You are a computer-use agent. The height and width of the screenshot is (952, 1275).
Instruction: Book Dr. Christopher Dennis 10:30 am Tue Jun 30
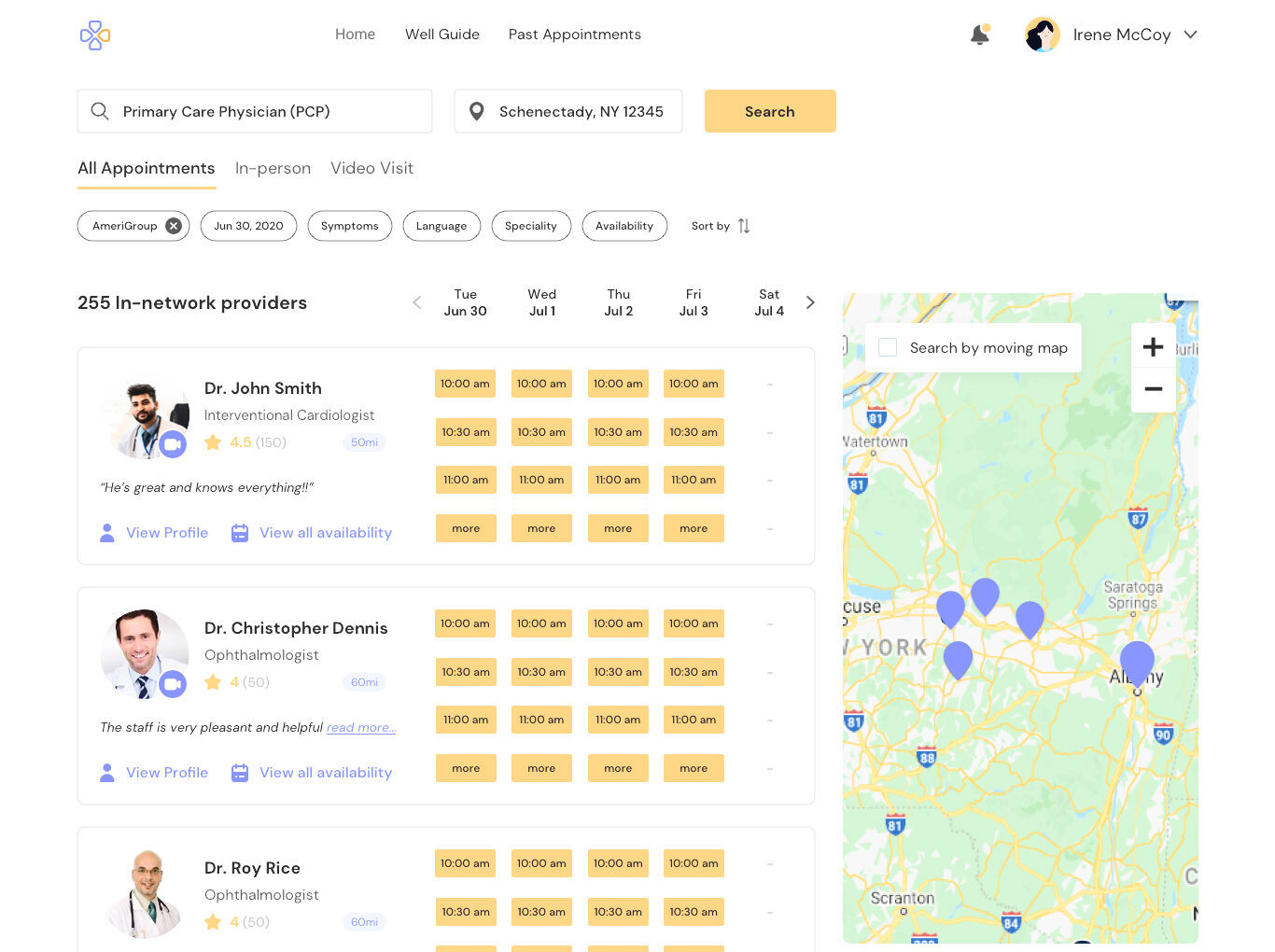pyautogui.click(x=465, y=672)
